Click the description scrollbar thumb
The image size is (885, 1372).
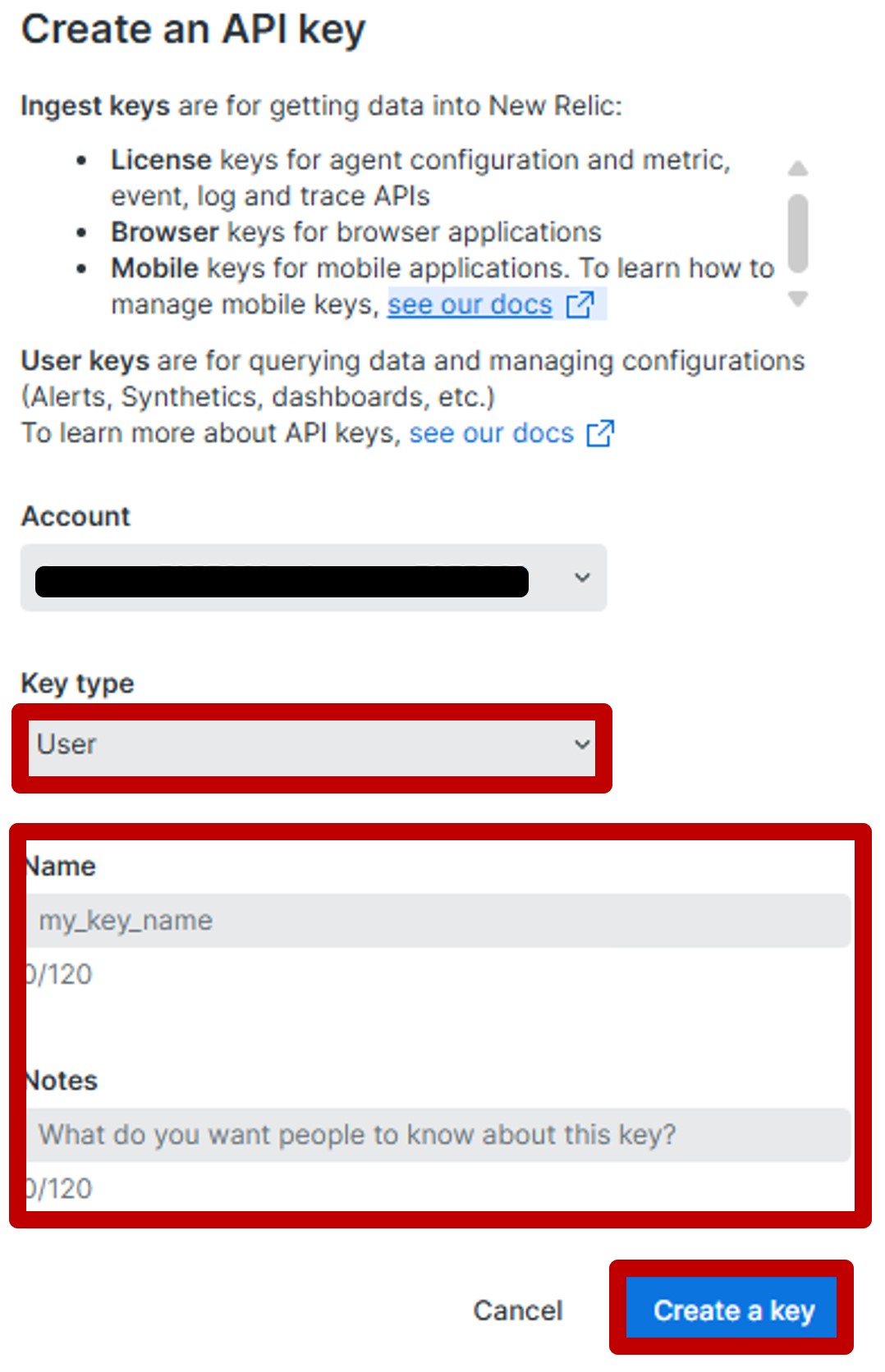(x=798, y=233)
